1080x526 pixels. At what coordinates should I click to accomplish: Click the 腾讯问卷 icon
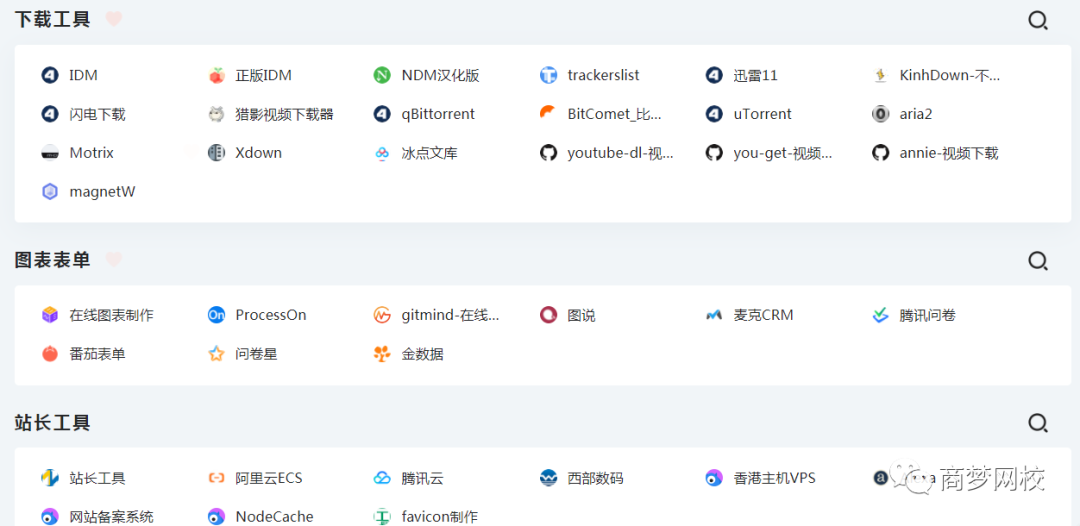point(880,315)
